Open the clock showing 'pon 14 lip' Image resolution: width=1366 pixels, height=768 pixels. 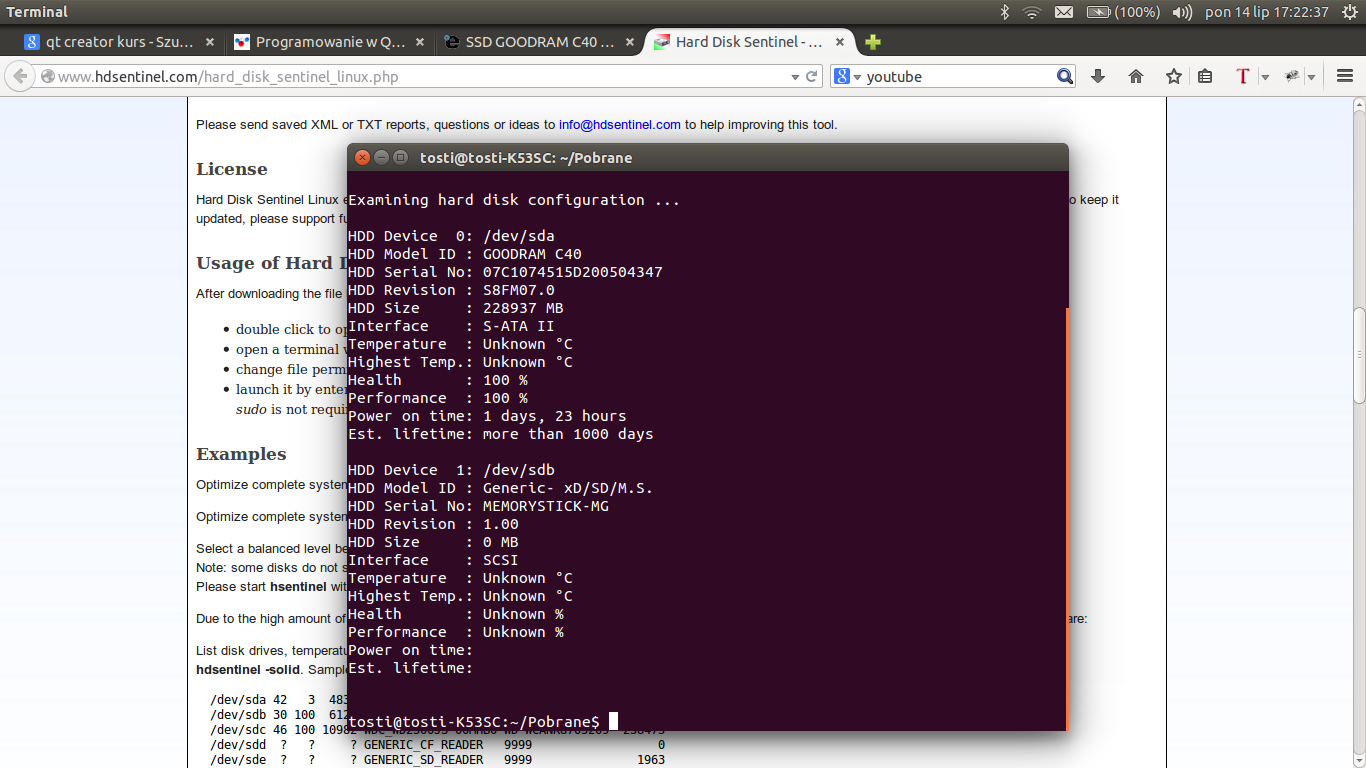pos(1267,12)
